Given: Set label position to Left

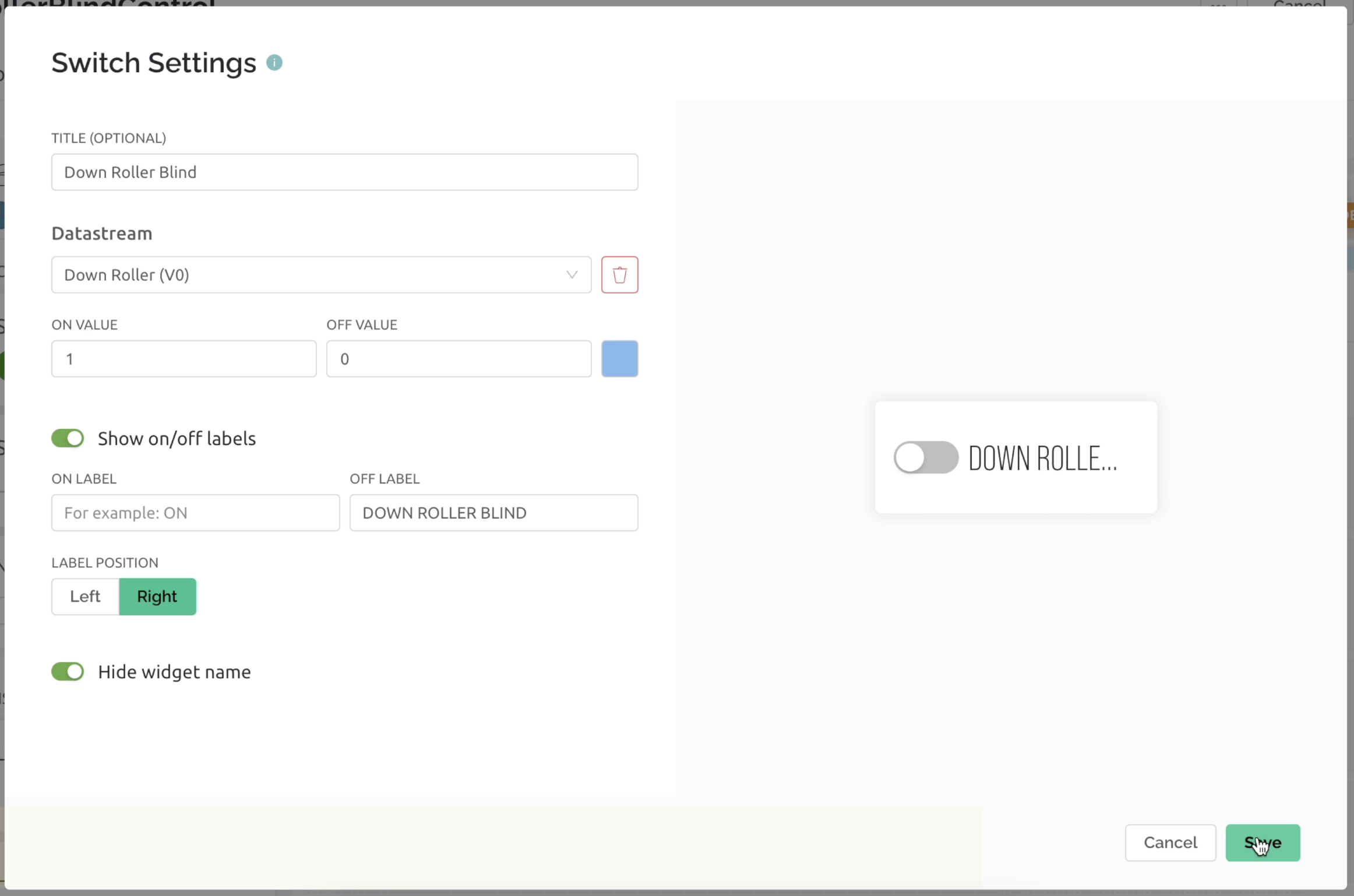Looking at the screenshot, I should [x=85, y=597].
